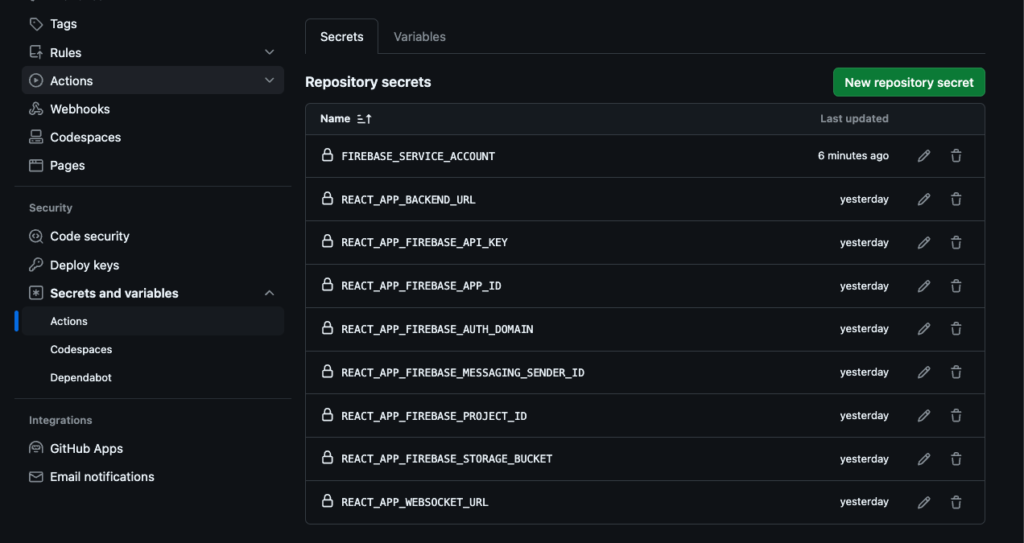This screenshot has width=1024, height=543.
Task: Edit the REACT_APP_FIREBASE_APP_ID pencil icon
Action: click(923, 286)
